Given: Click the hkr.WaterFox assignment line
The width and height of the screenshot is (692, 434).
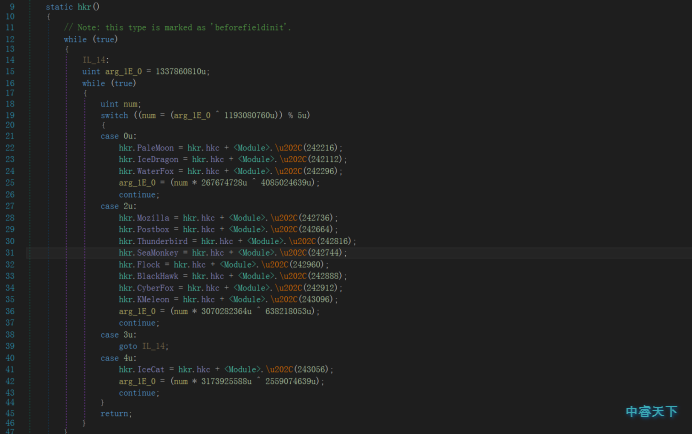Looking at the screenshot, I should [230, 171].
